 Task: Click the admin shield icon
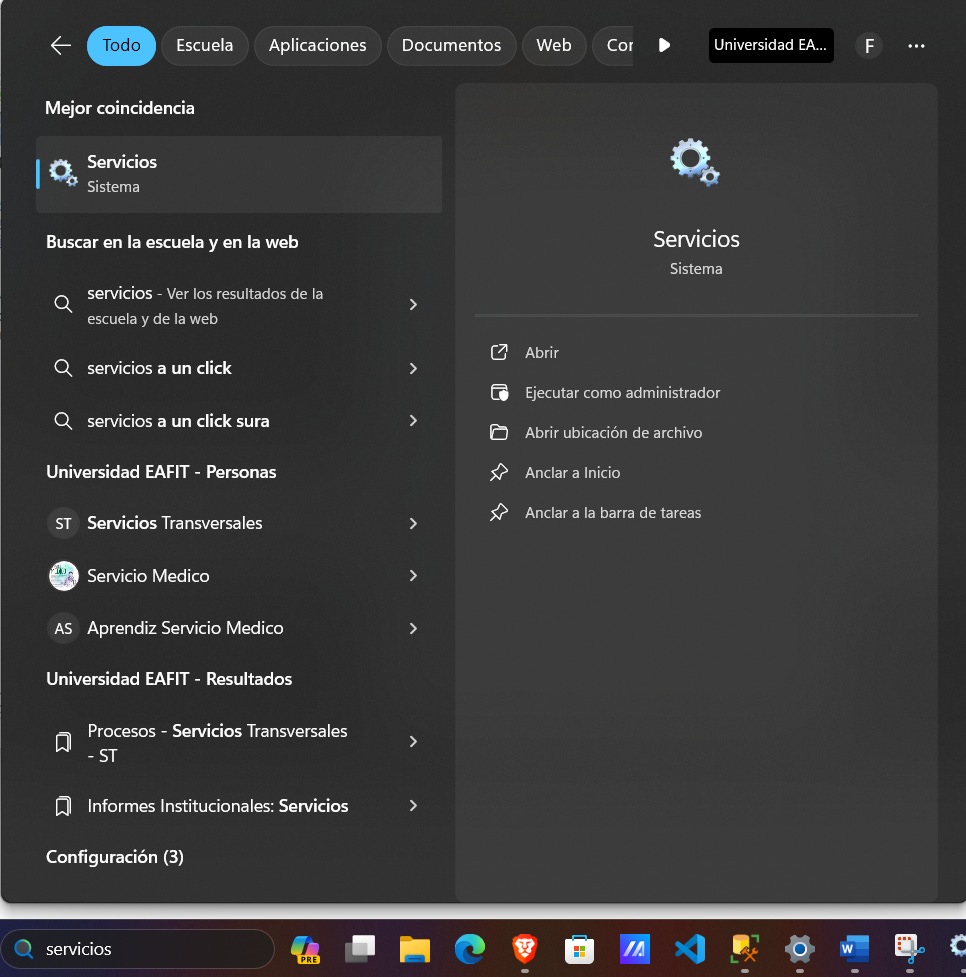(x=499, y=393)
